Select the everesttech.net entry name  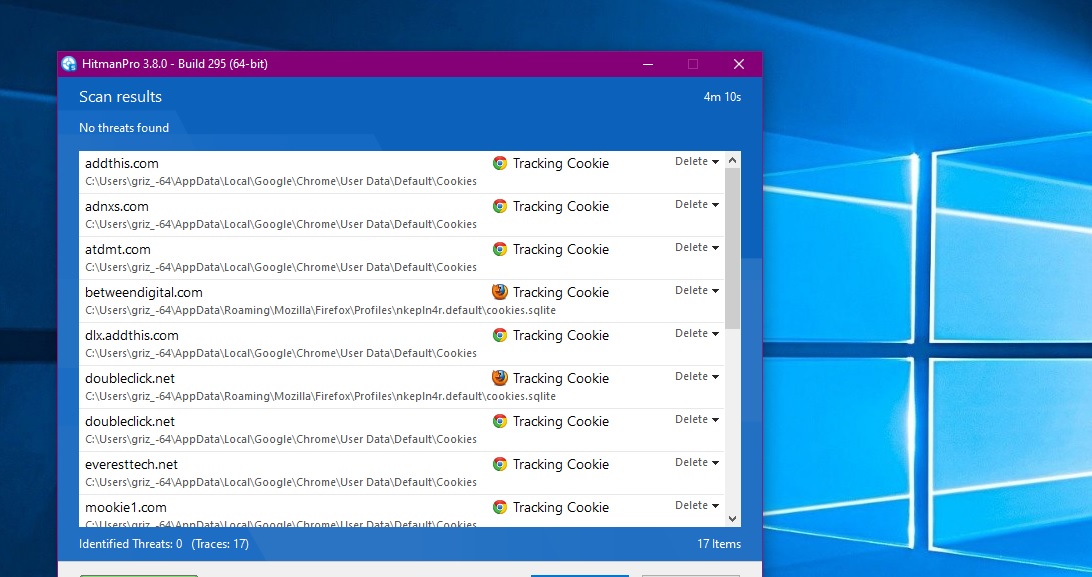[132, 464]
